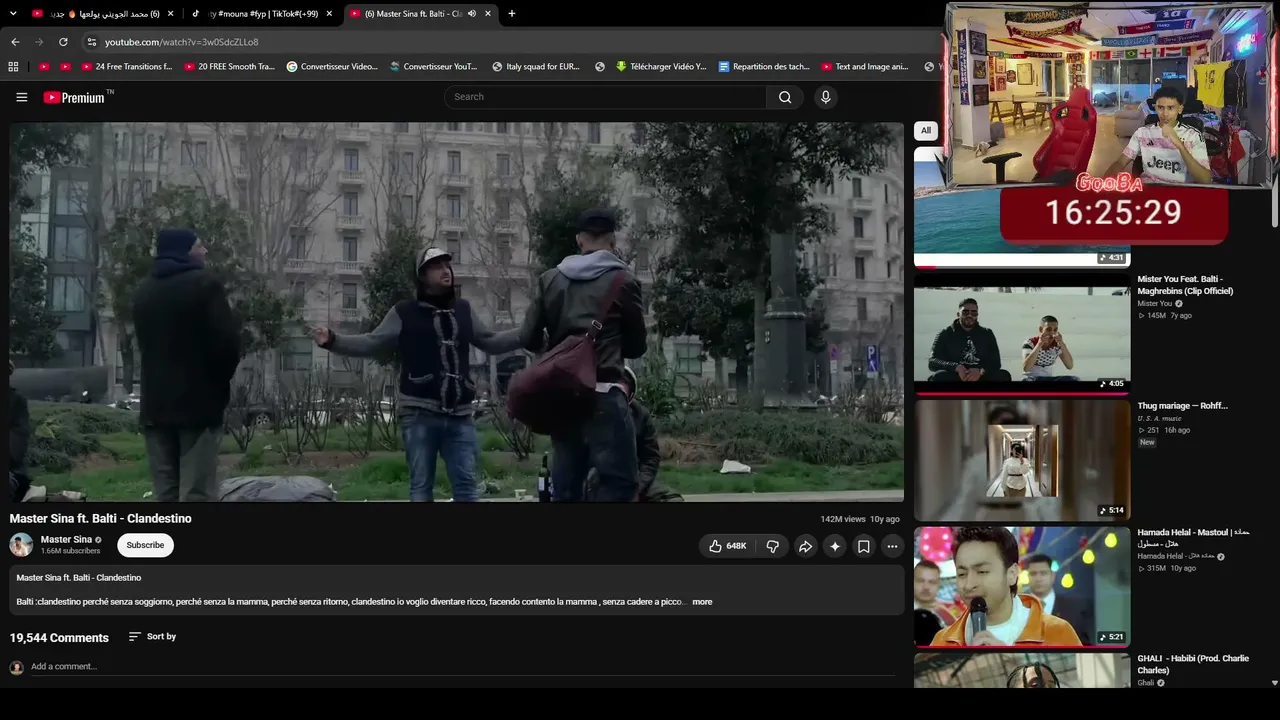The height and width of the screenshot is (720, 1280).
Task: Like the video with thumbs up
Action: coord(727,546)
